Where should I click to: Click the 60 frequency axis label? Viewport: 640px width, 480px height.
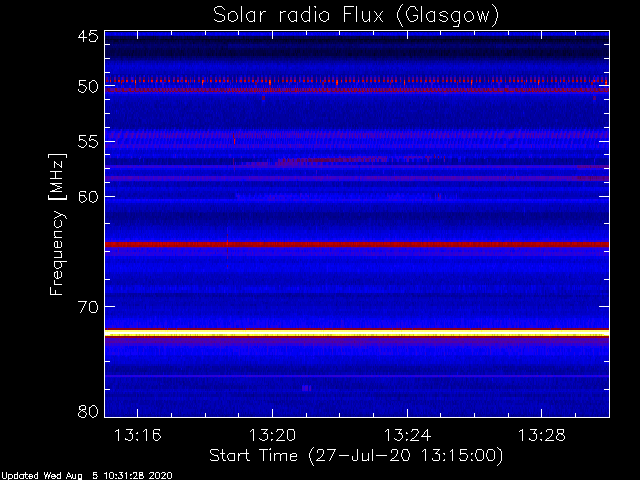(88, 196)
